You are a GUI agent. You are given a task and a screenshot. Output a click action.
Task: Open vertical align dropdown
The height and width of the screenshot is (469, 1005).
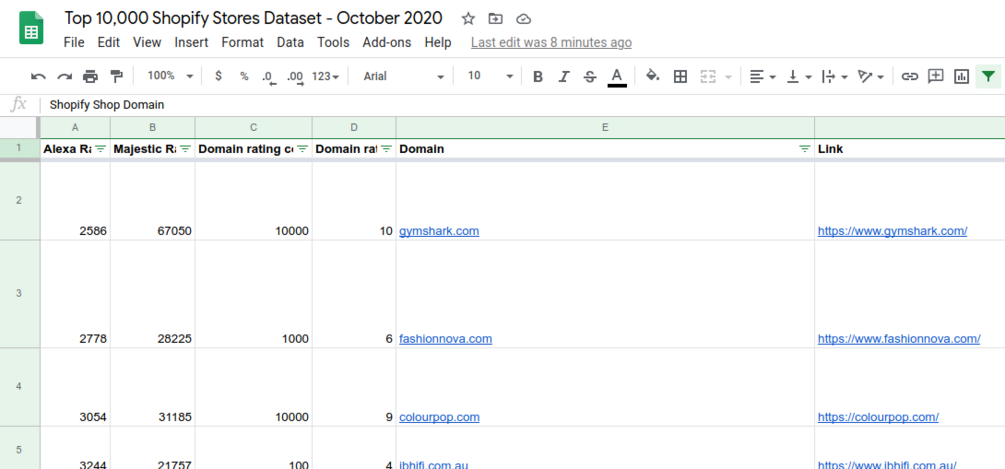(799, 77)
